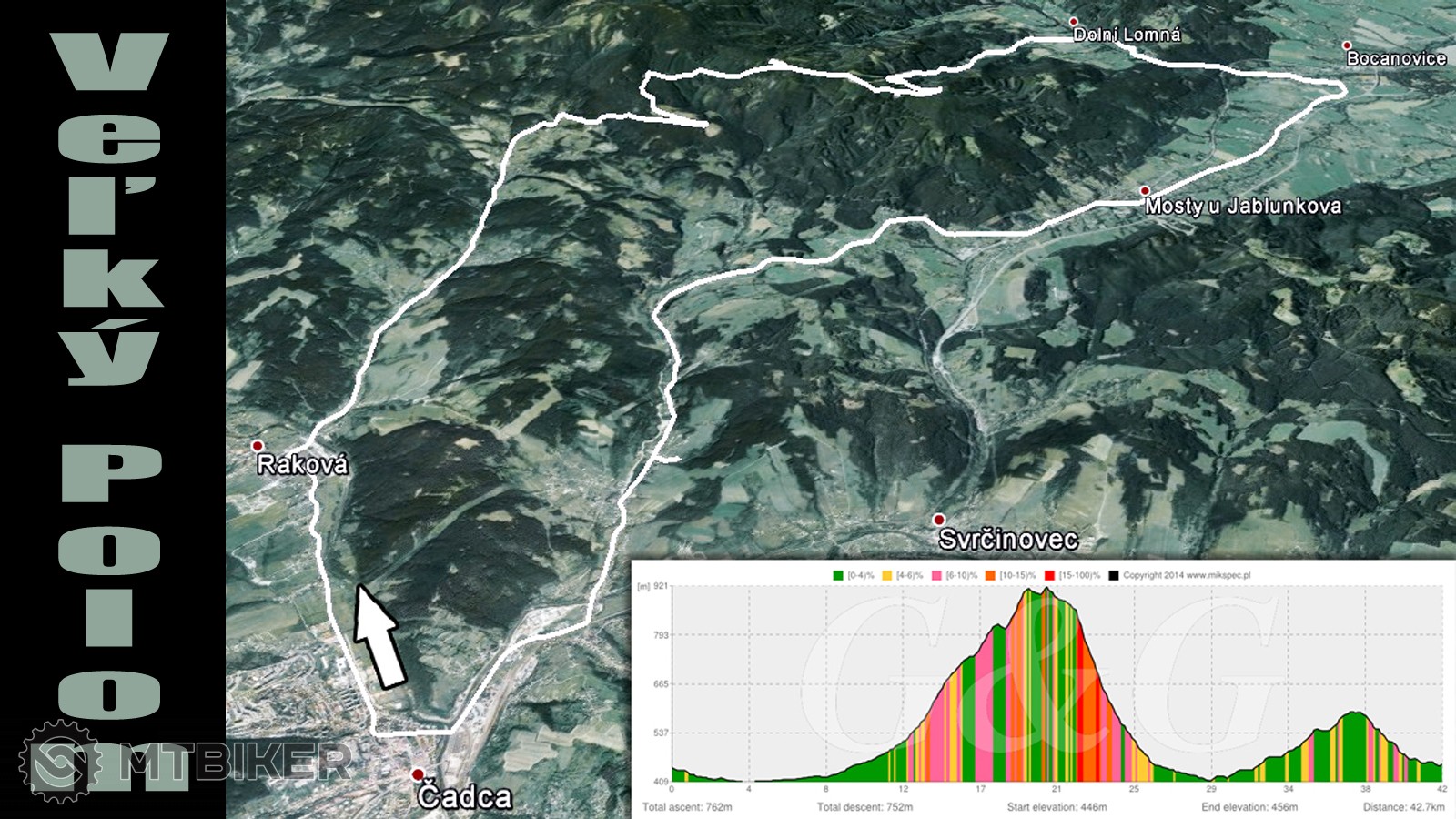Select the Bocanovice map marker
The image size is (1456, 819).
pos(1347,45)
